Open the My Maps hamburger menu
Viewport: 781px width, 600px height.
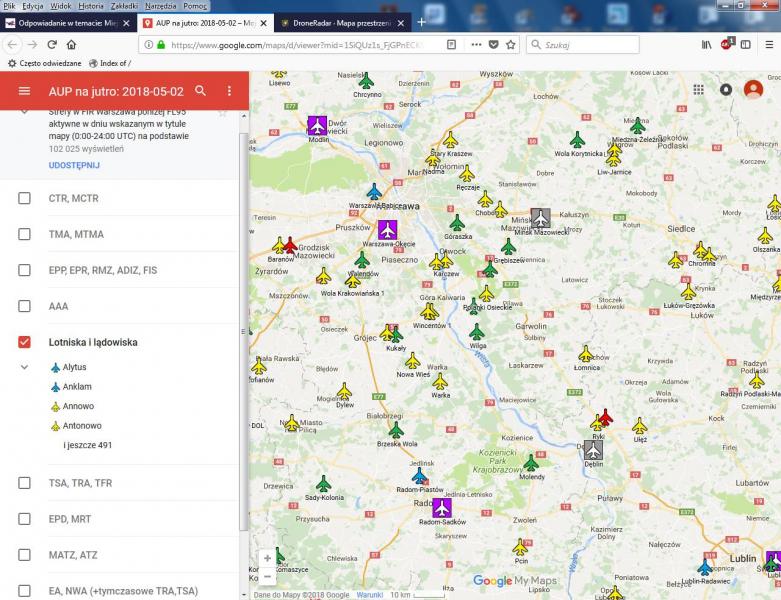(x=24, y=91)
